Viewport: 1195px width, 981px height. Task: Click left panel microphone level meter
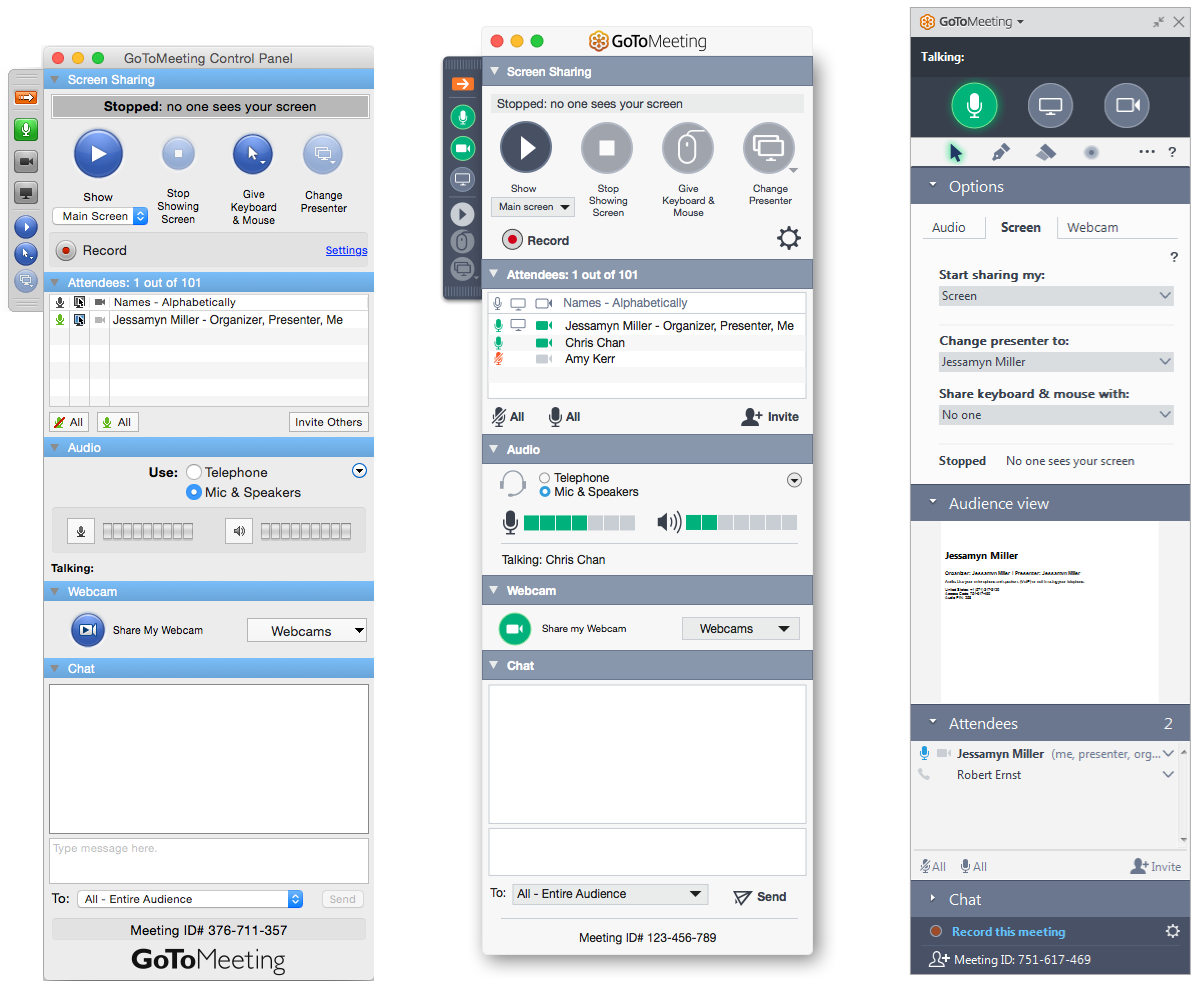point(148,531)
